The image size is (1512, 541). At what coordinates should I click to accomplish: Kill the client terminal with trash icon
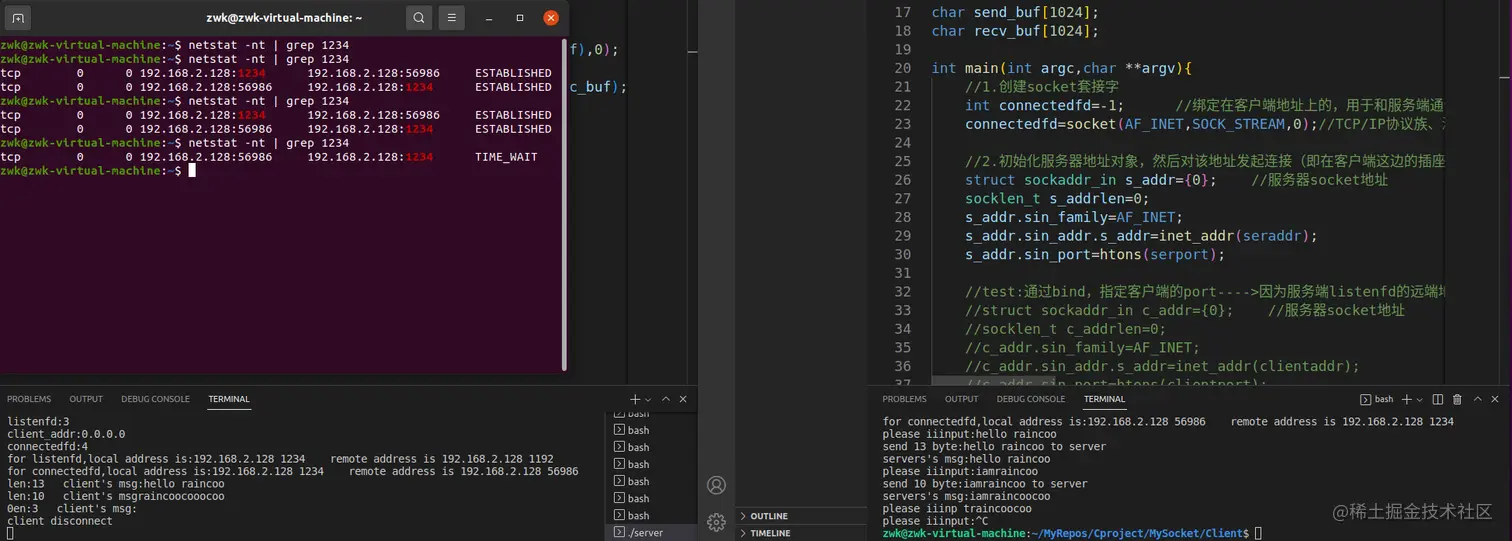[x=1457, y=399]
